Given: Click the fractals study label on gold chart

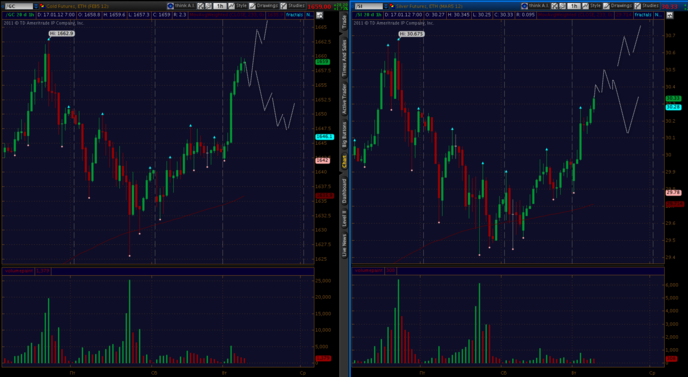Looking at the screenshot, I should (294, 15).
